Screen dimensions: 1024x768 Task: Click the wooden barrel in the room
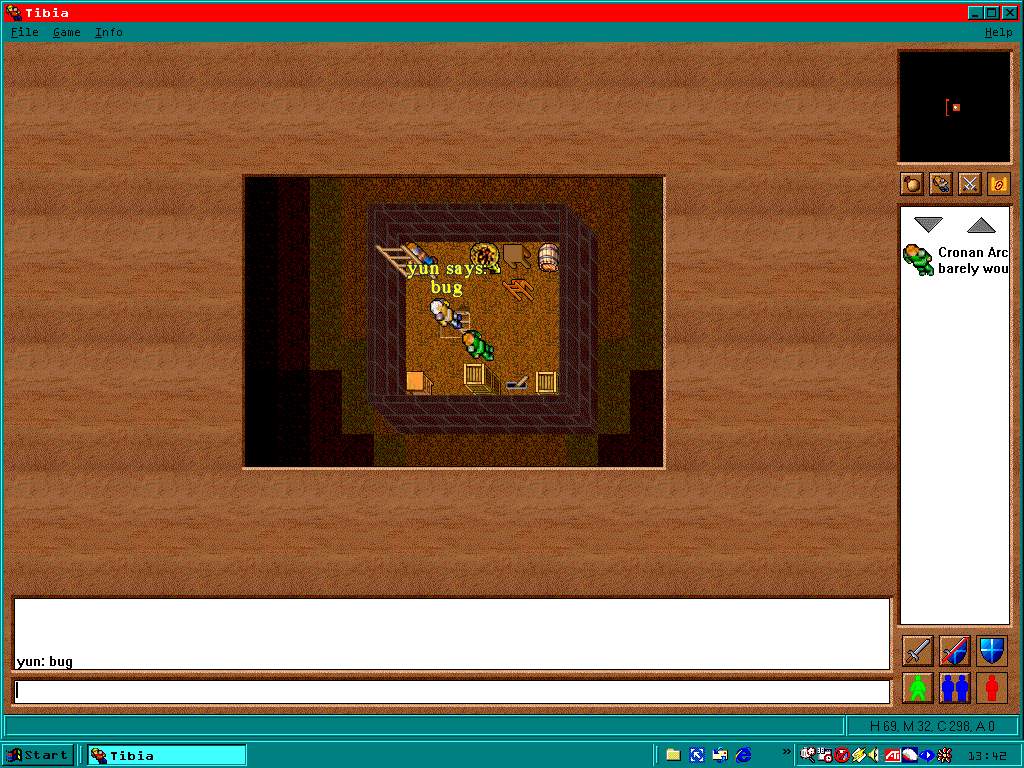[x=549, y=257]
